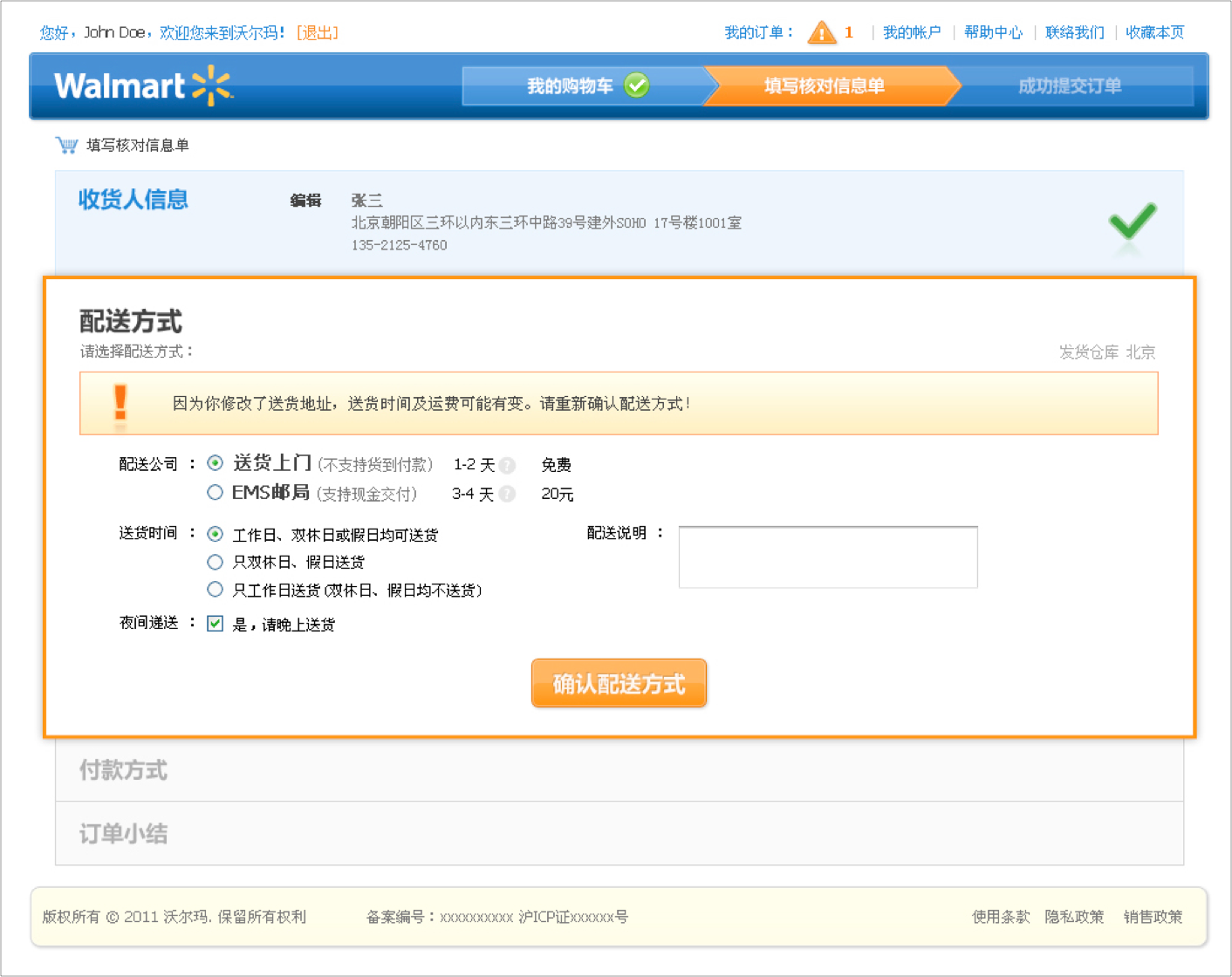Click the help icon next to 3-4 天
This screenshot has width=1232, height=977.
(x=507, y=495)
